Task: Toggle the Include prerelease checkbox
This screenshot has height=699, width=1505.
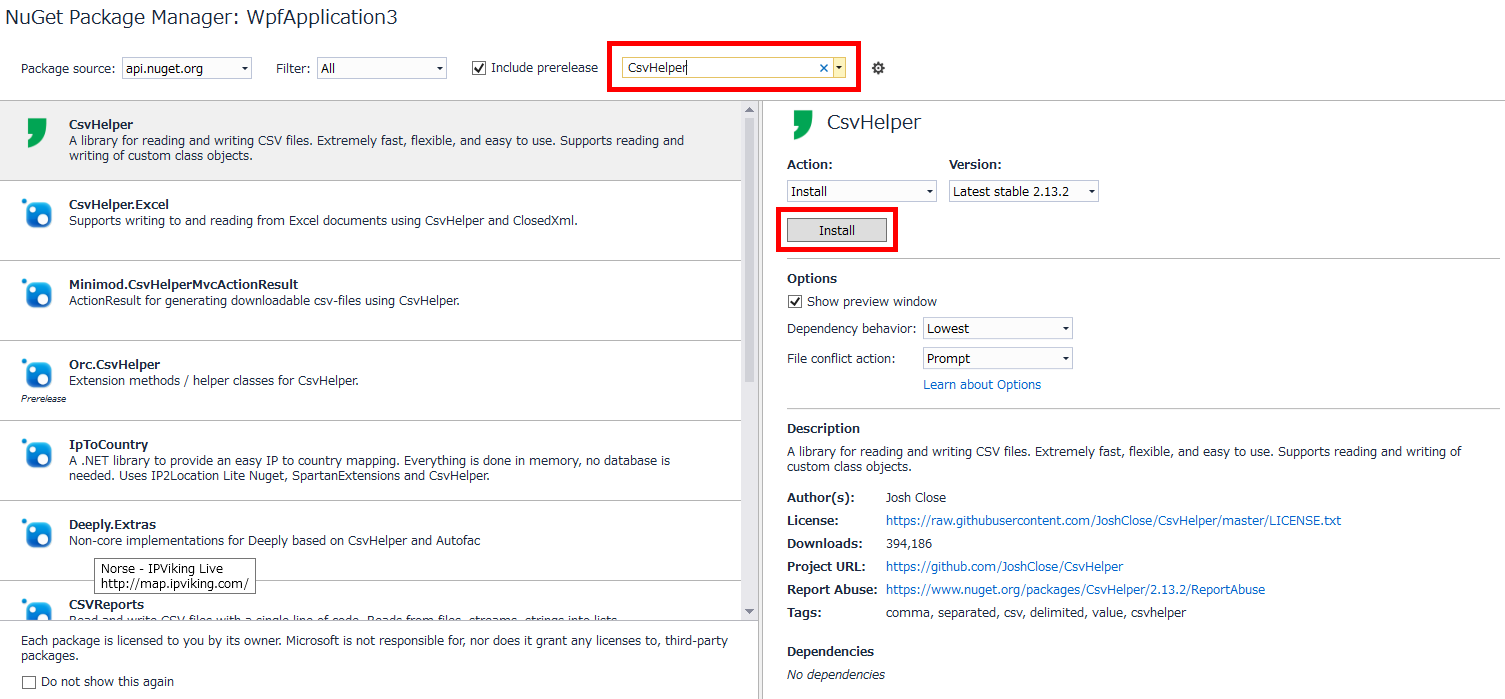Action: point(479,68)
